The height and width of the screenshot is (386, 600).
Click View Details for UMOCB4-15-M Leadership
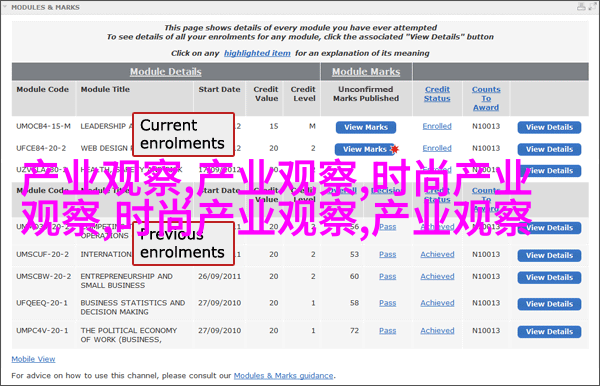tap(549, 127)
